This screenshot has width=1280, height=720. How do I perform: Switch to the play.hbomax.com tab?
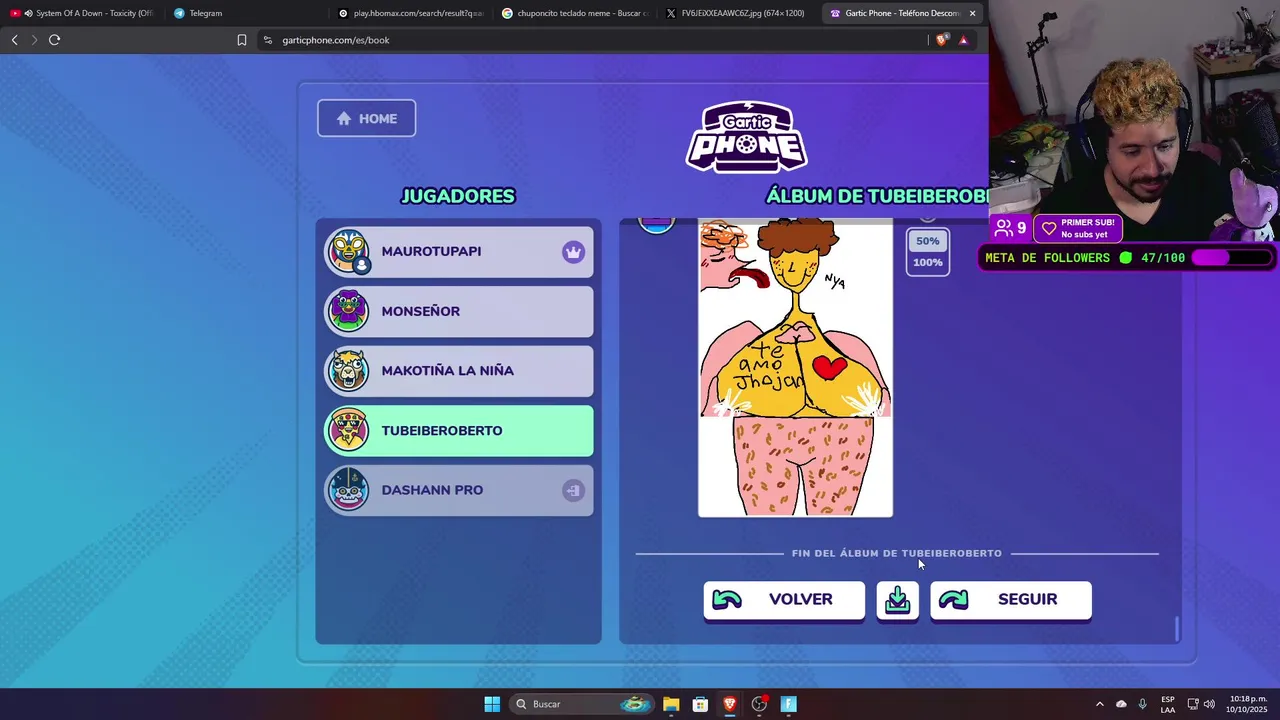pos(410,13)
